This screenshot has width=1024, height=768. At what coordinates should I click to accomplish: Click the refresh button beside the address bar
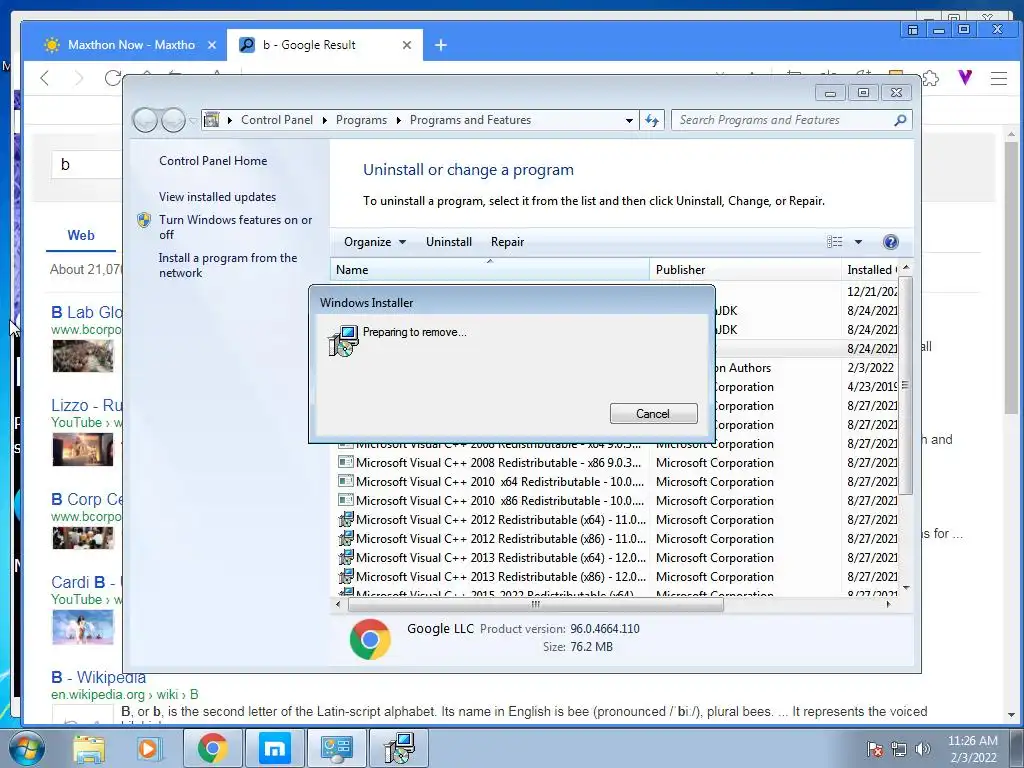tap(652, 120)
